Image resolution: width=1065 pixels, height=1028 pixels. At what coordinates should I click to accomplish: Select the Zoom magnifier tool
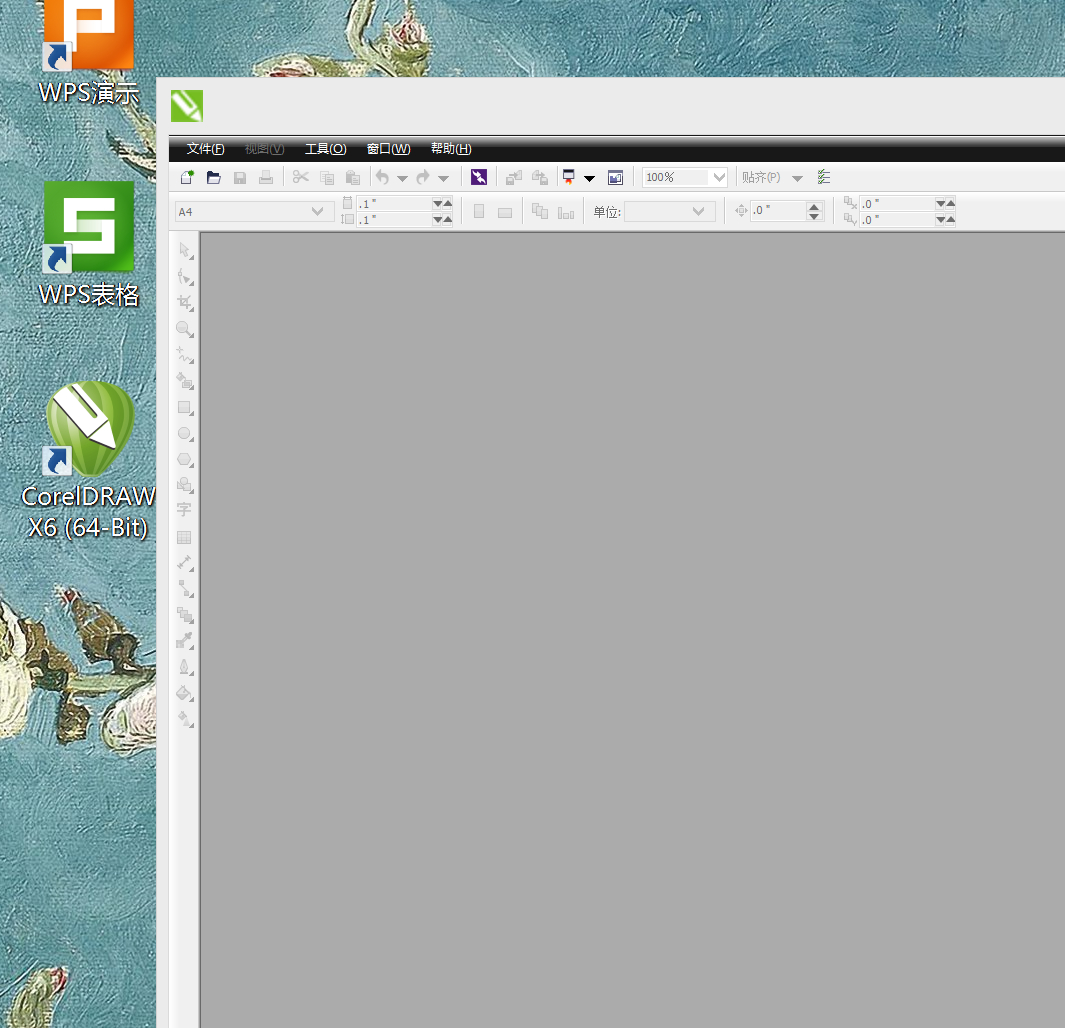(184, 328)
